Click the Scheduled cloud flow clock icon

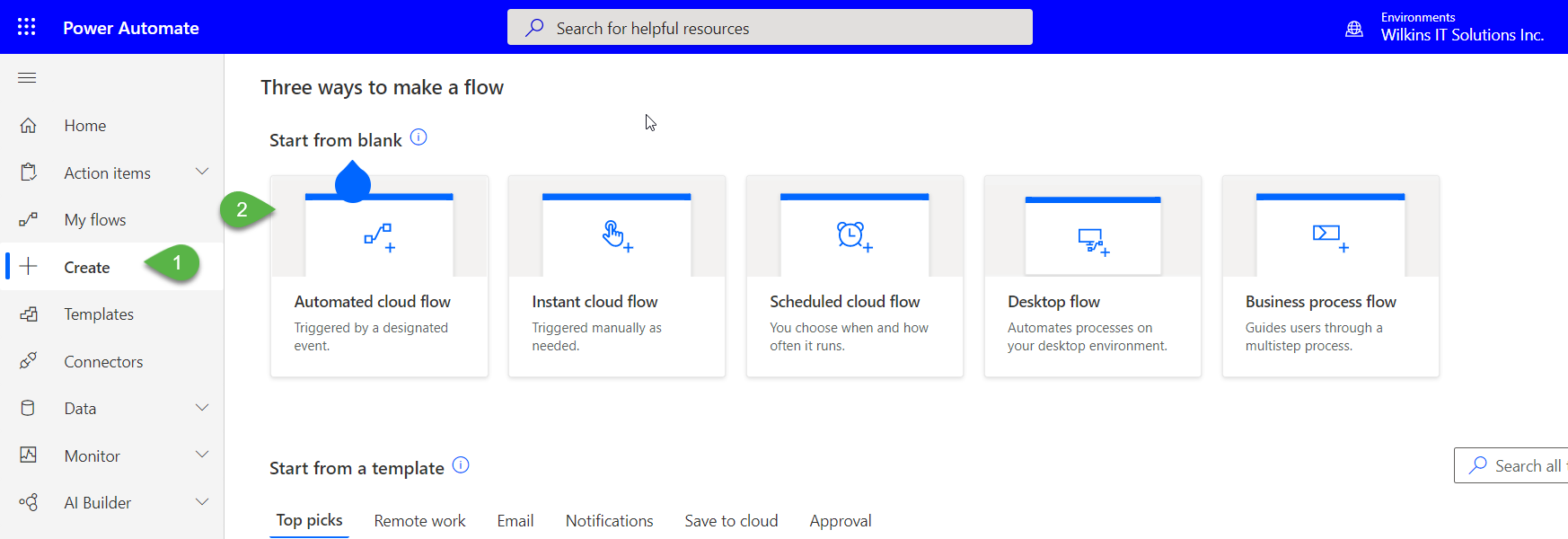[854, 236]
